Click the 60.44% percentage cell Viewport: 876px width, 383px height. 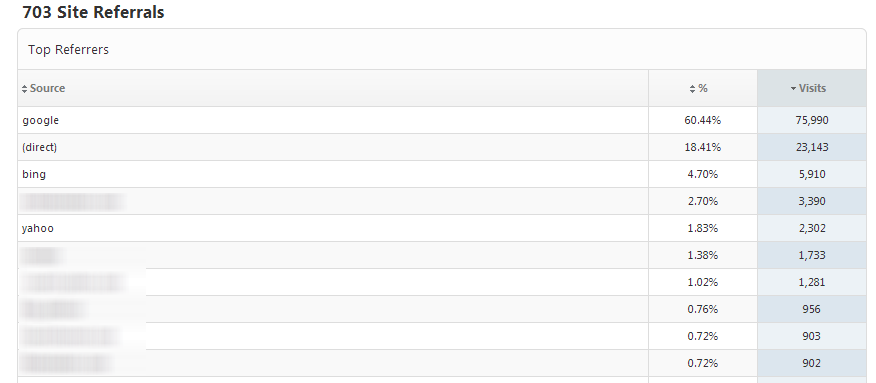pos(703,120)
